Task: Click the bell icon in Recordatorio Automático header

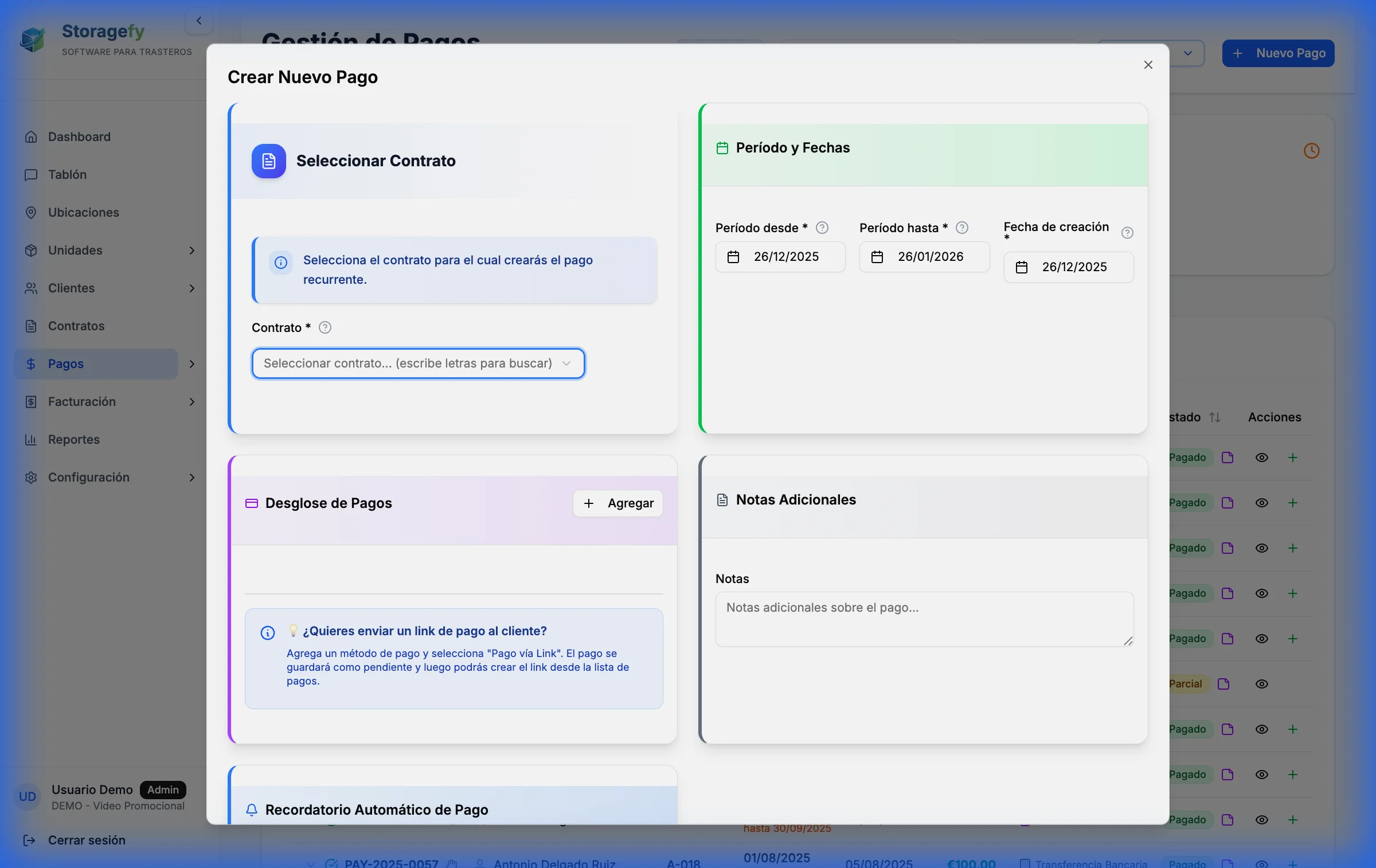Action: click(251, 810)
